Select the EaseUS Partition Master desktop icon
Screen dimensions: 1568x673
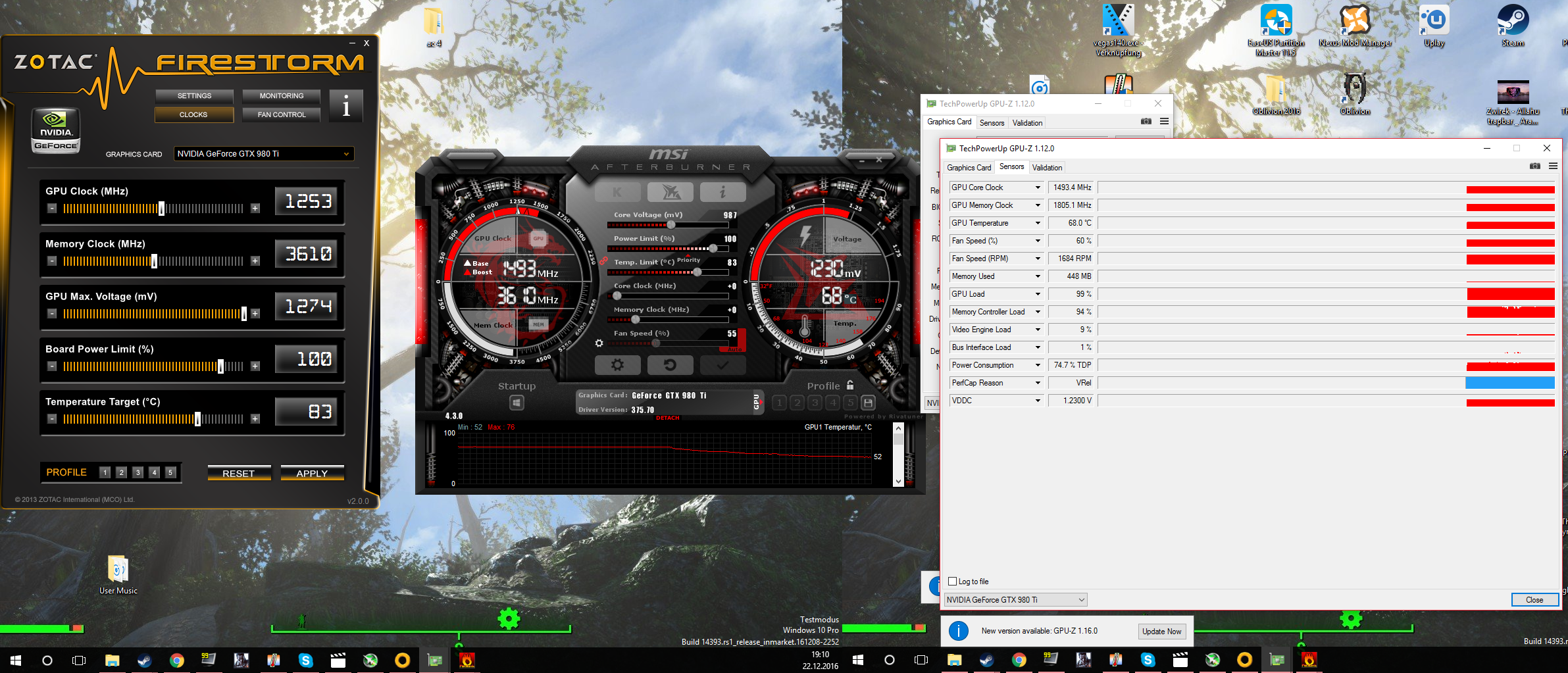1276,30
